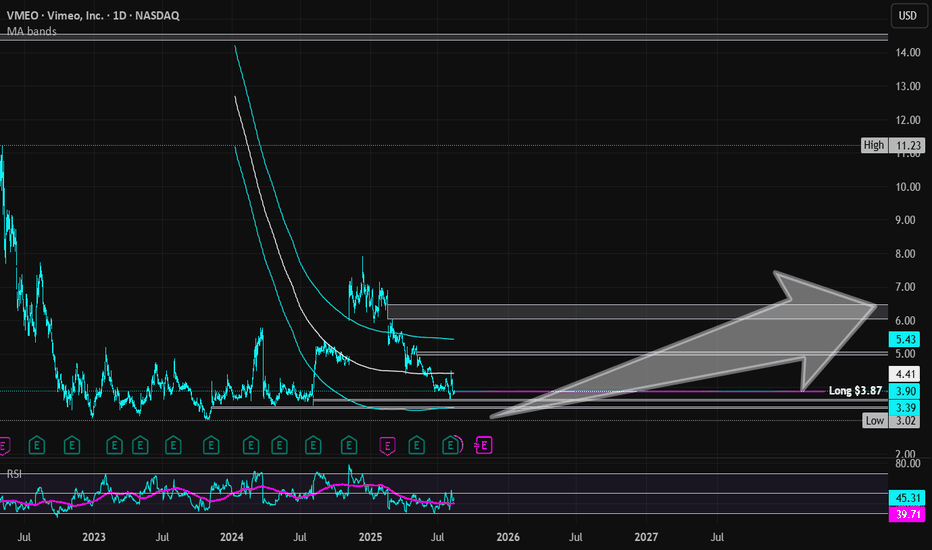Open the USD currency selector
Viewport: 932px width, 550px height.
(x=908, y=16)
